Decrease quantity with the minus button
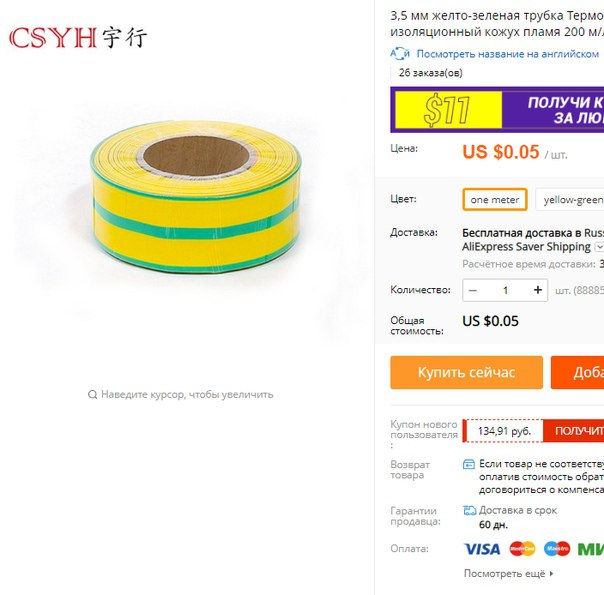The height and width of the screenshot is (595, 604). coord(473,290)
